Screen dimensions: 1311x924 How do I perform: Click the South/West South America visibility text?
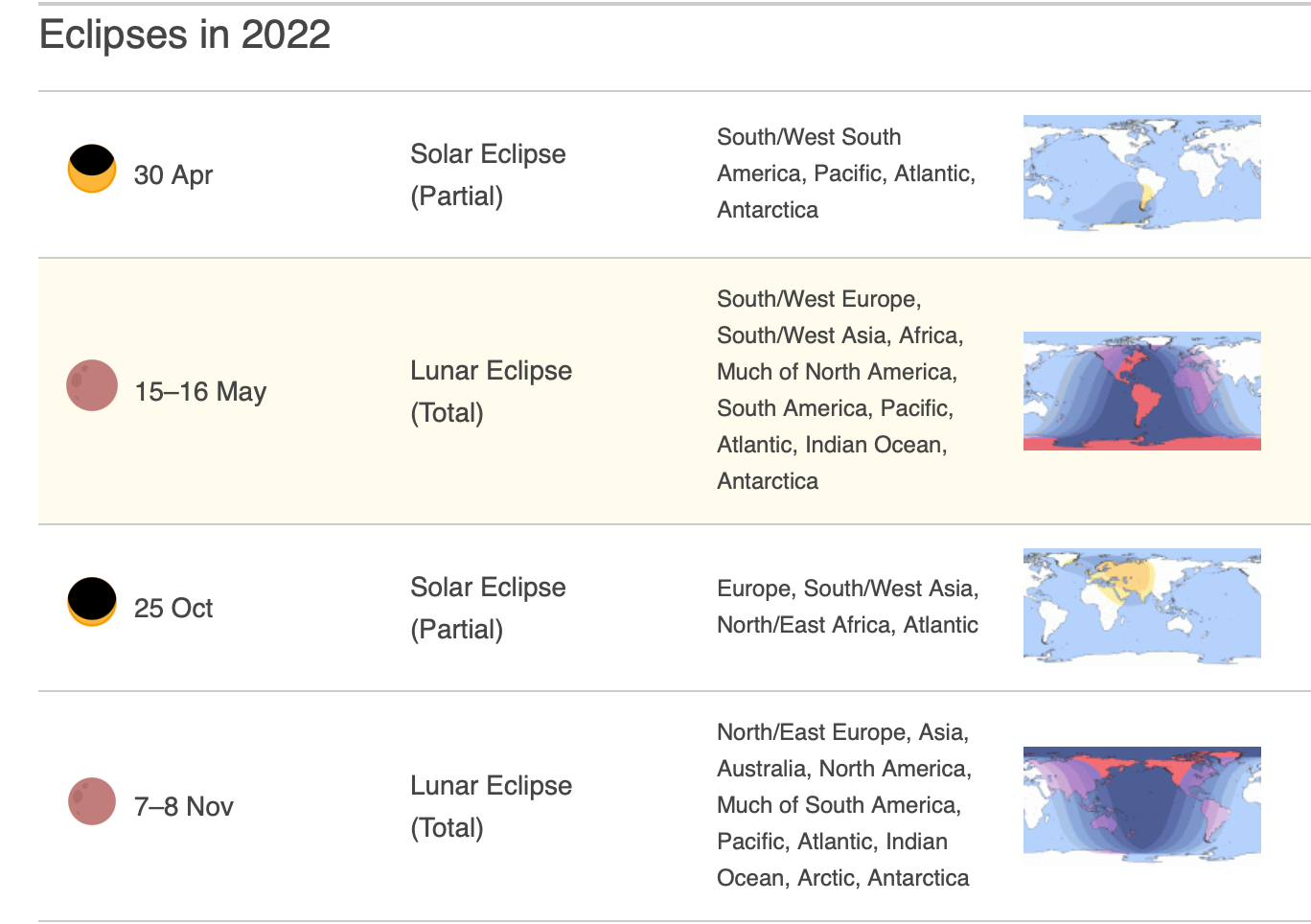click(846, 173)
